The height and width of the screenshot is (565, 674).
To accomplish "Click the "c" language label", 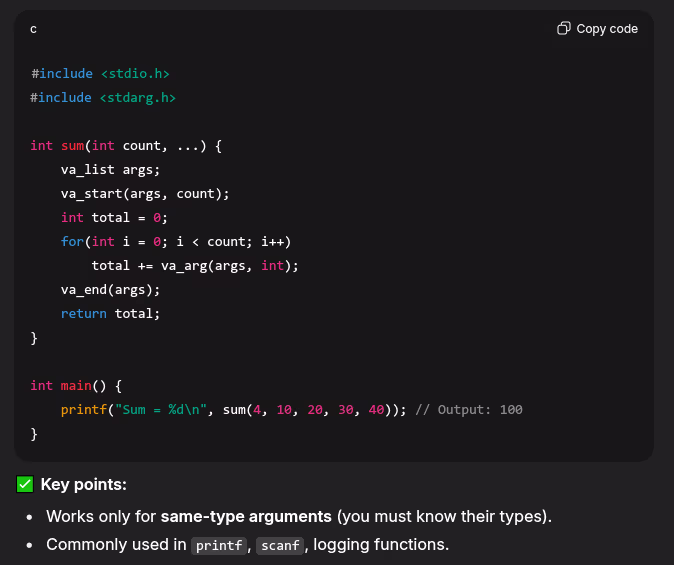I will click(x=34, y=29).
